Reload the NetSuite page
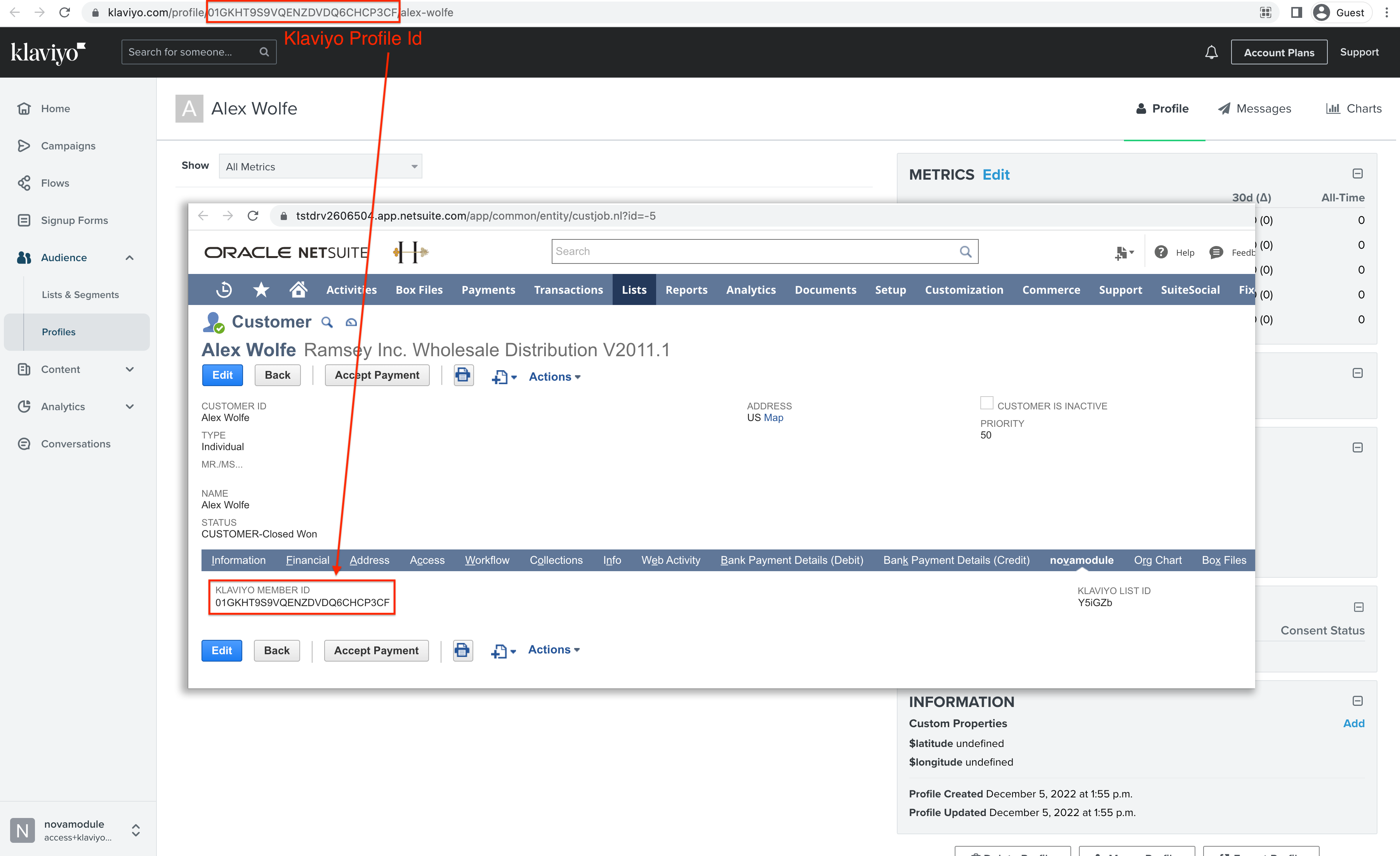The image size is (1400, 856). 253,216
